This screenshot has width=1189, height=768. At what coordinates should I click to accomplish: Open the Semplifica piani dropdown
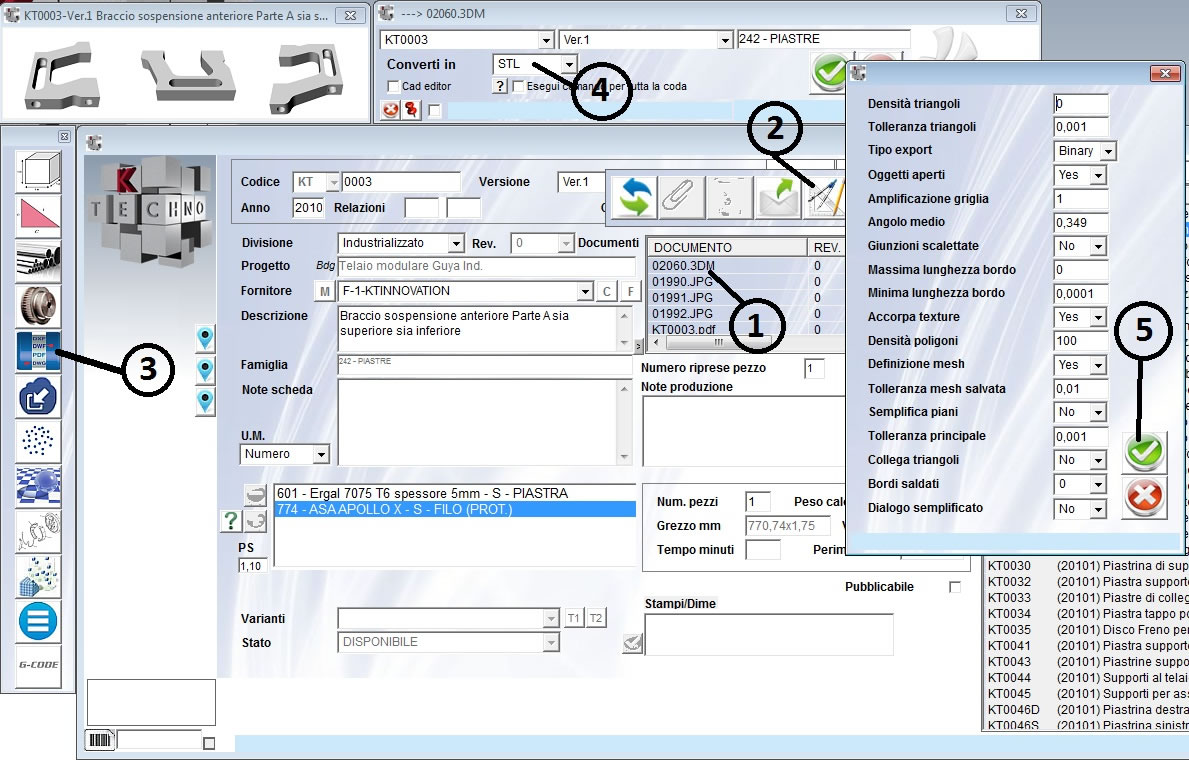[1098, 412]
